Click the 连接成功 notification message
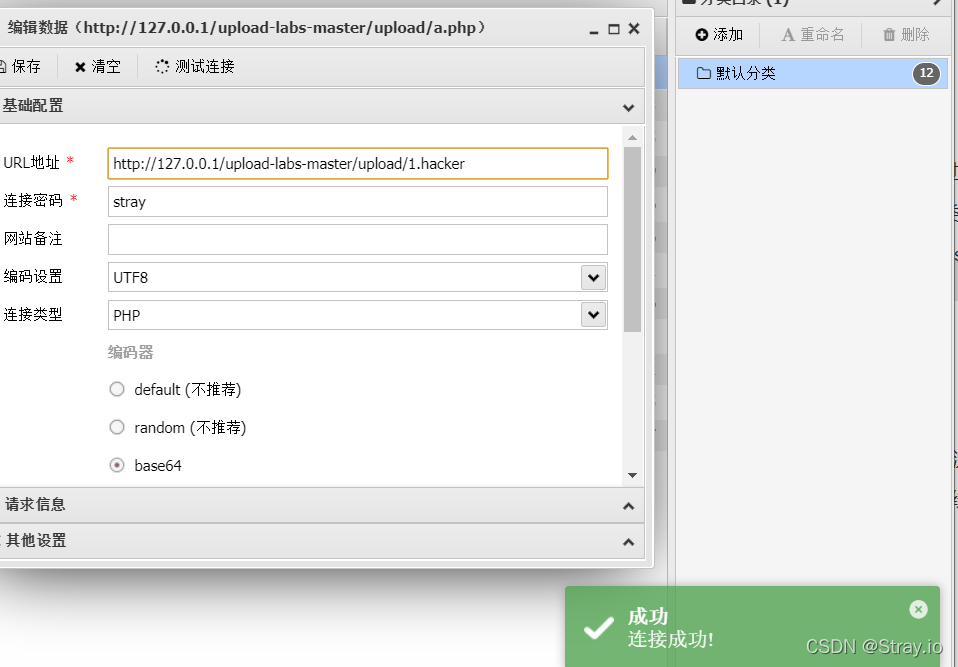Image resolution: width=958 pixels, height=667 pixels. (670, 640)
